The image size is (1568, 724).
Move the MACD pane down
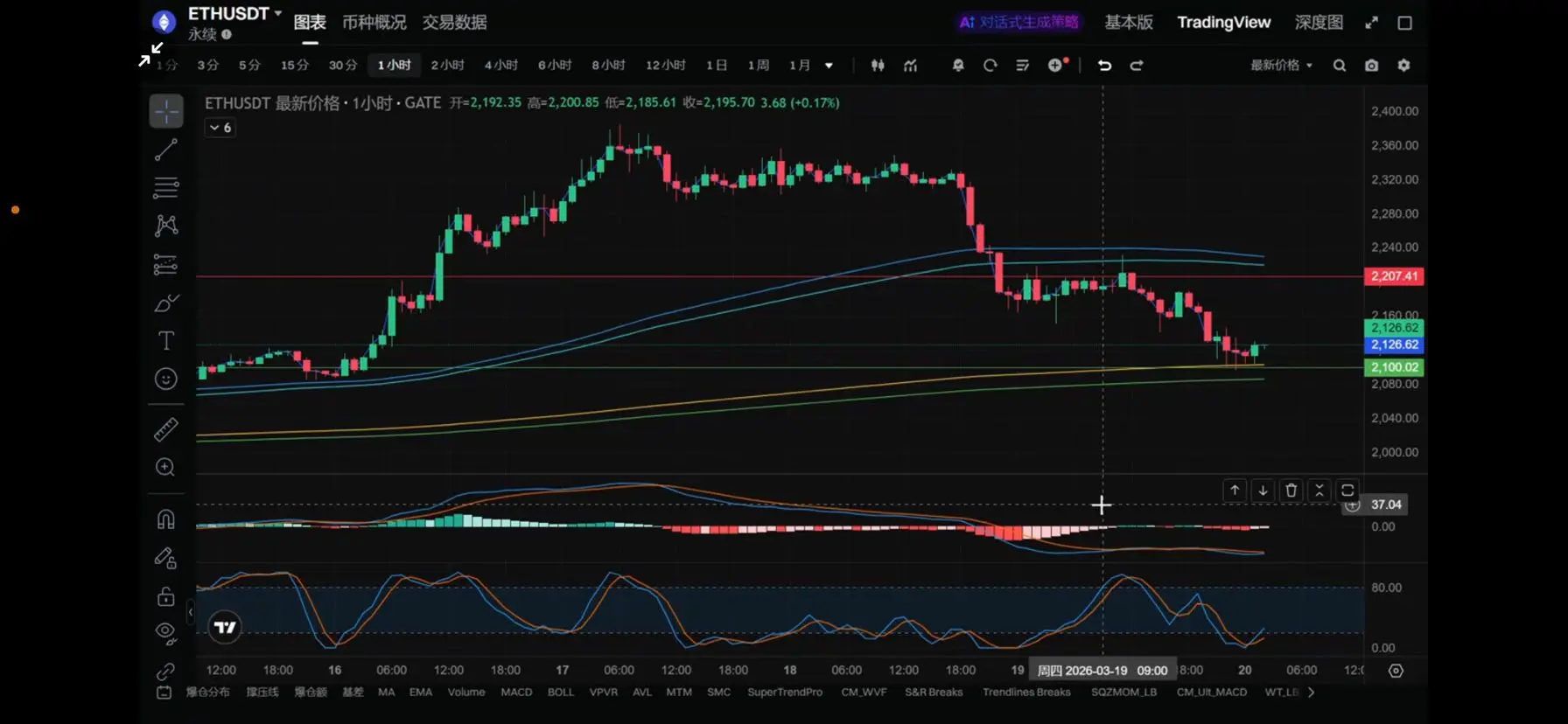pos(1263,491)
